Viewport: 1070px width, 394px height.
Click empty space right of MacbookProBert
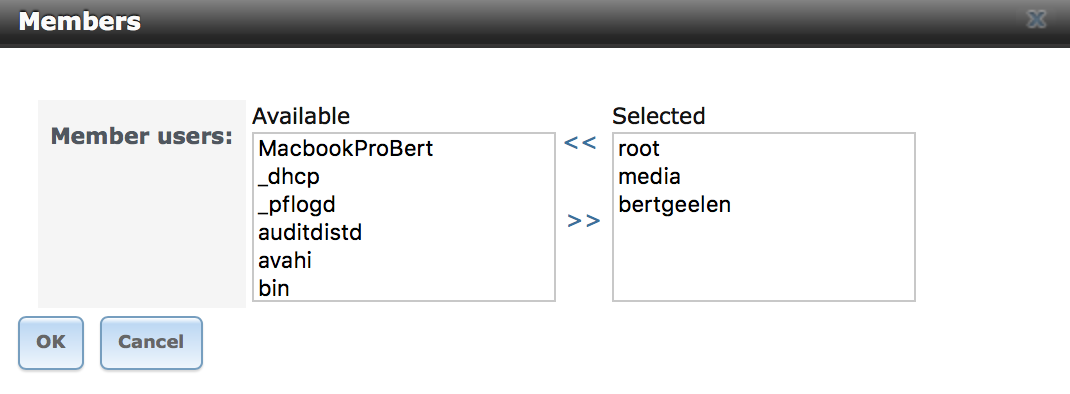point(493,149)
